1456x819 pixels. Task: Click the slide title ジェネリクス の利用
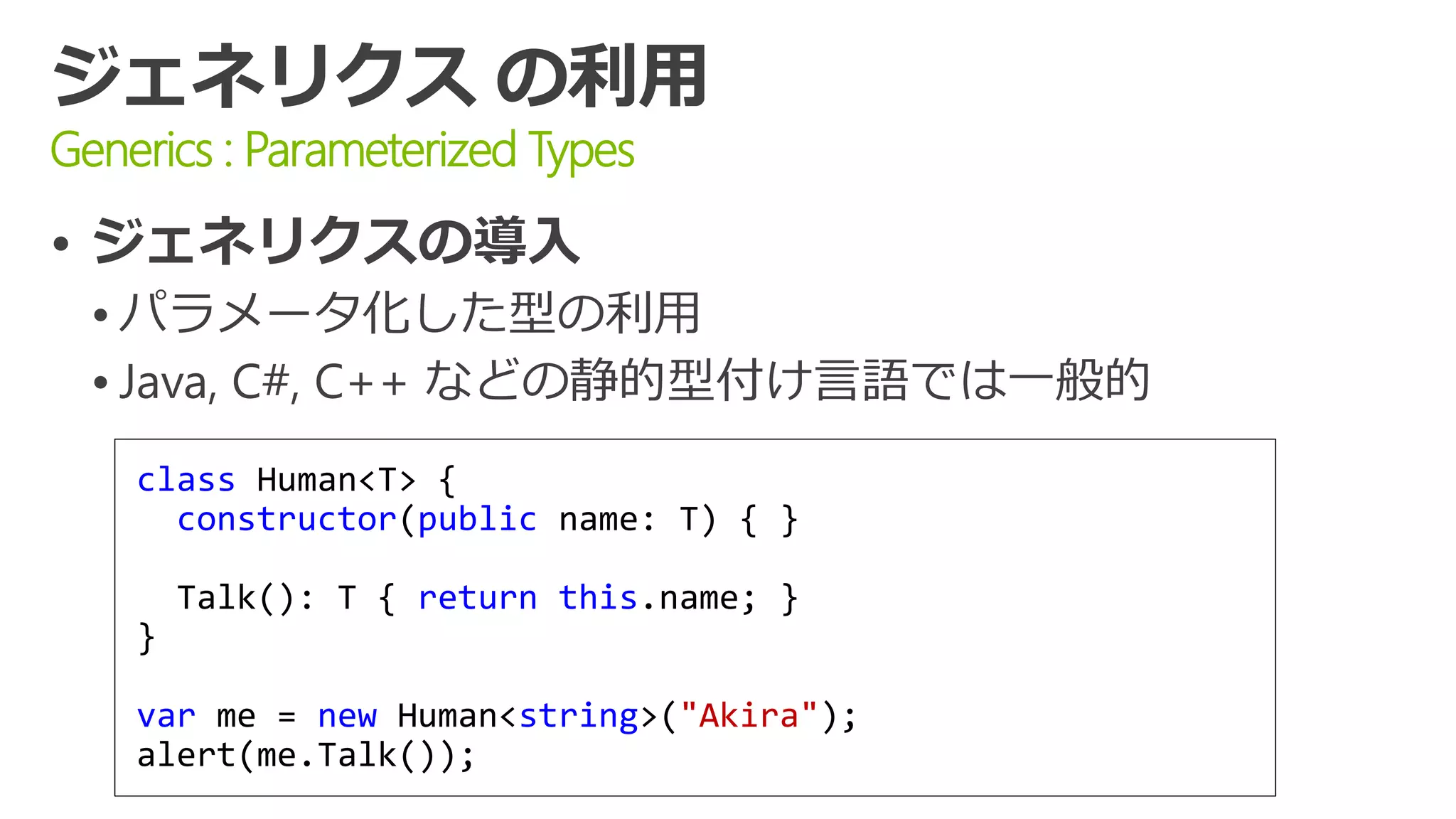click(x=379, y=75)
